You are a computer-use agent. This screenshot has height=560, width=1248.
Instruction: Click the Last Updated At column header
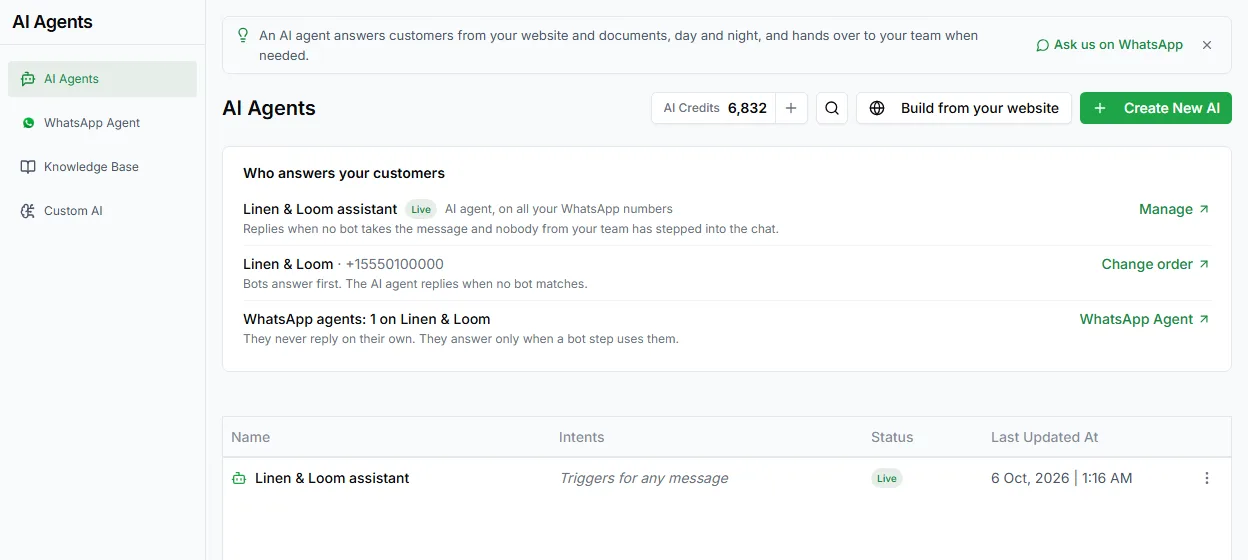click(1045, 437)
